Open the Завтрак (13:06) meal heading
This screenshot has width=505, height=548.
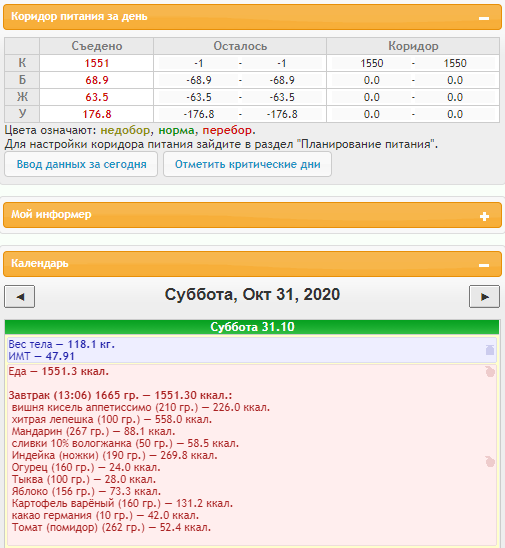(x=120, y=395)
